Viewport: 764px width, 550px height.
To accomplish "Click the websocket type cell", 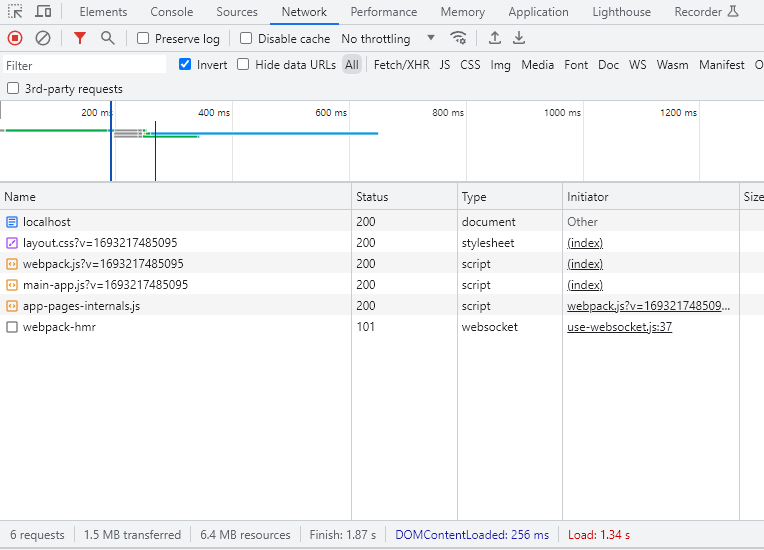I will (x=489, y=326).
